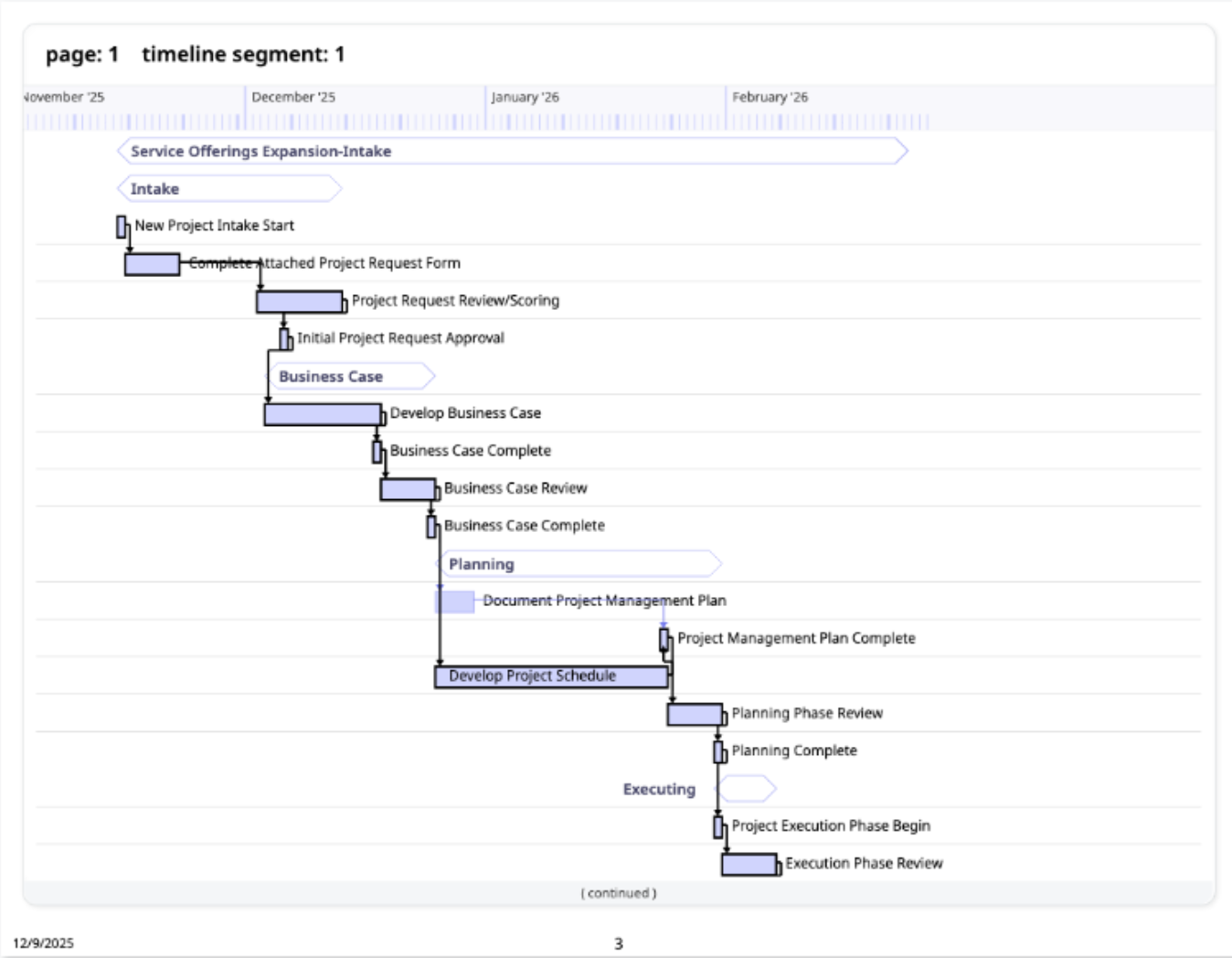Screen dimensions: 1232x958
Task: Click the Develop Business Case task bar
Action: coord(322,414)
